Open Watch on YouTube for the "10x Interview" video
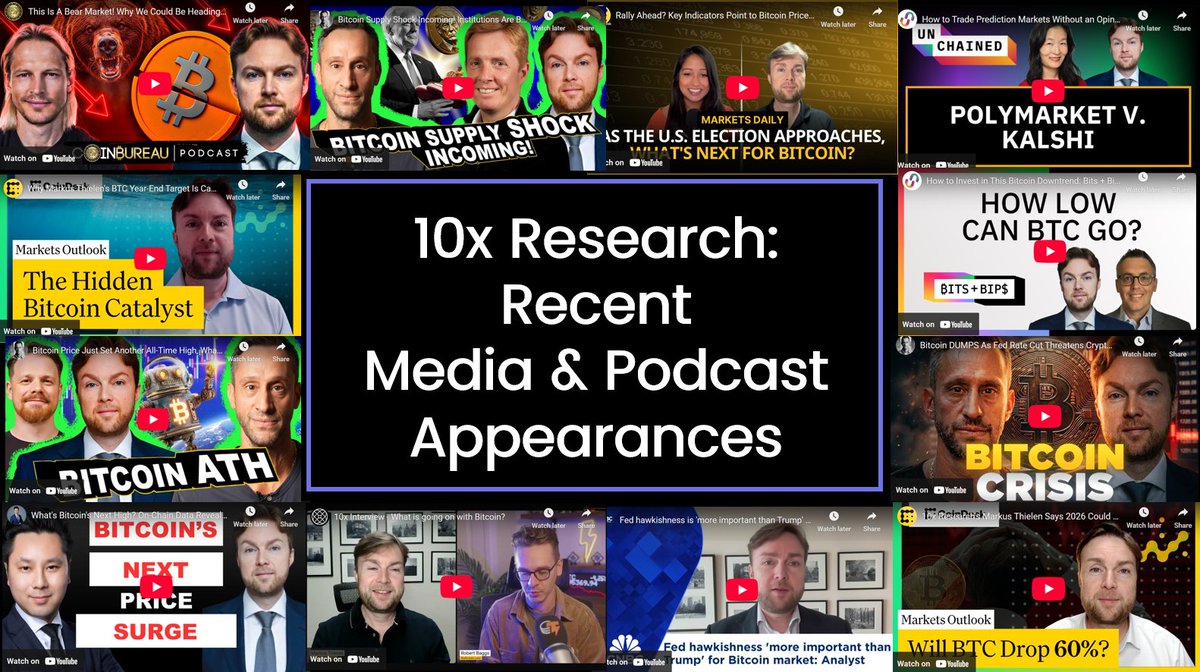Viewport: 1200px width, 672px height. pyautogui.click(x=344, y=659)
